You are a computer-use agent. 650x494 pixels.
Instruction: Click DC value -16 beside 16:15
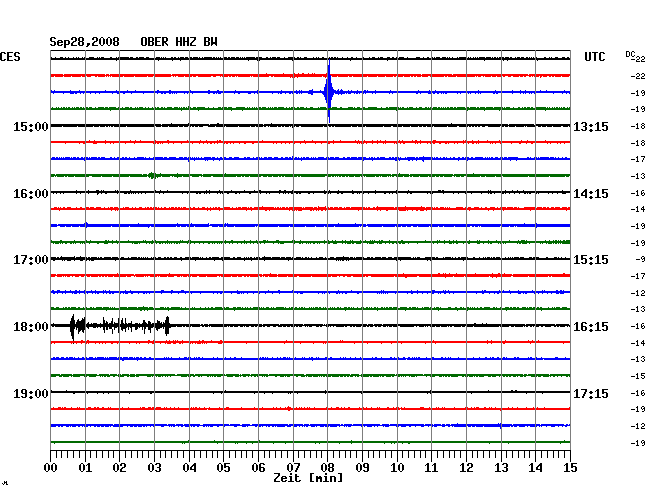(638, 326)
